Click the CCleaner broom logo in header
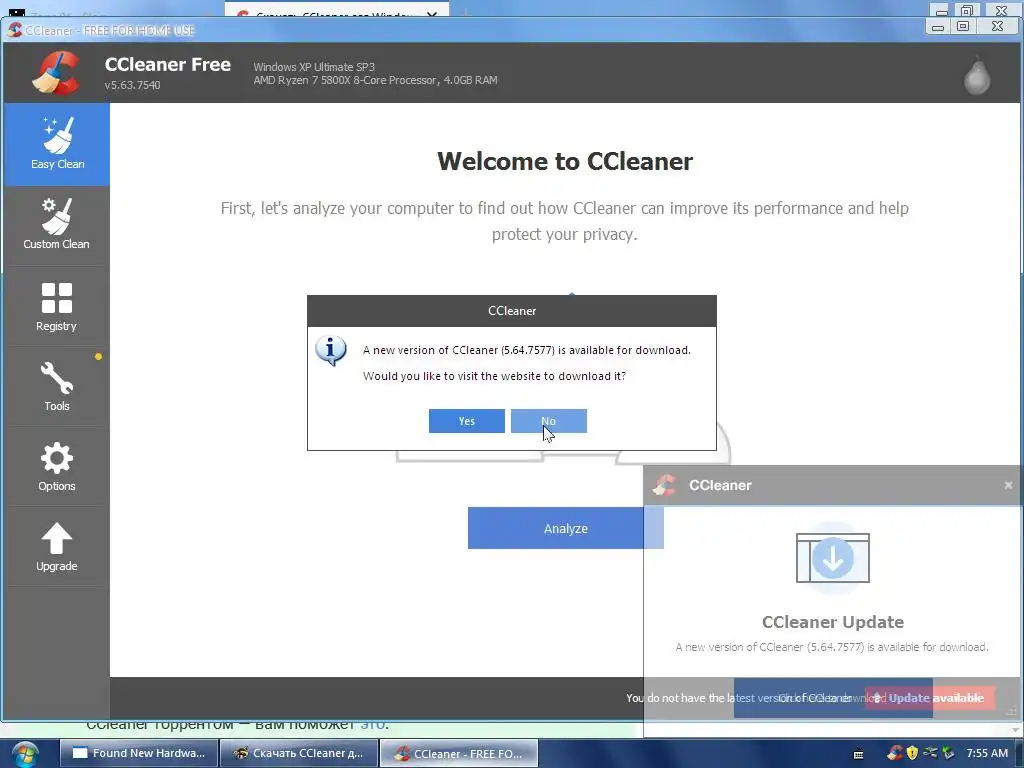1024x768 pixels. tap(56, 73)
